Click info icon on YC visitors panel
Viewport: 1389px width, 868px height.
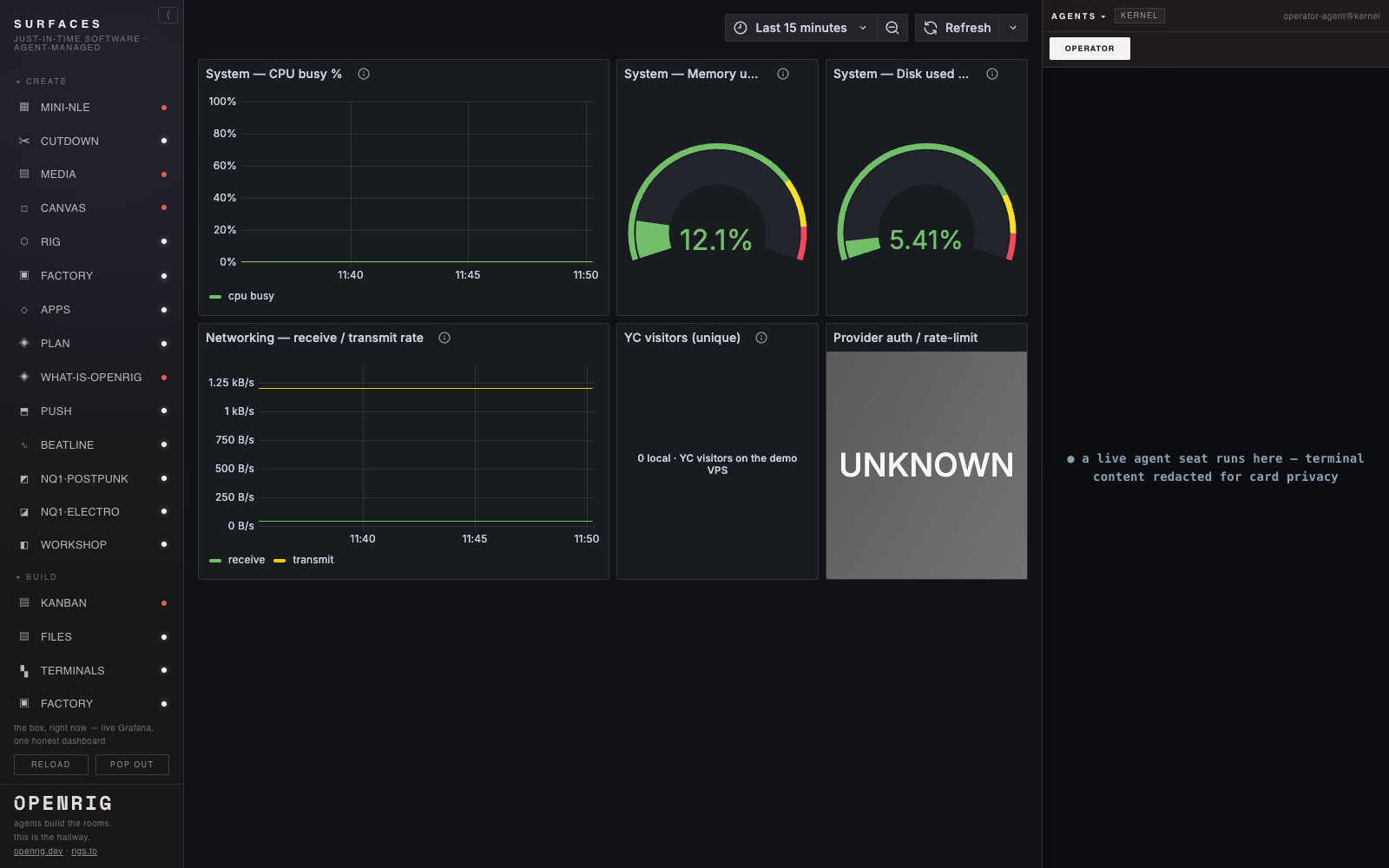tap(761, 338)
